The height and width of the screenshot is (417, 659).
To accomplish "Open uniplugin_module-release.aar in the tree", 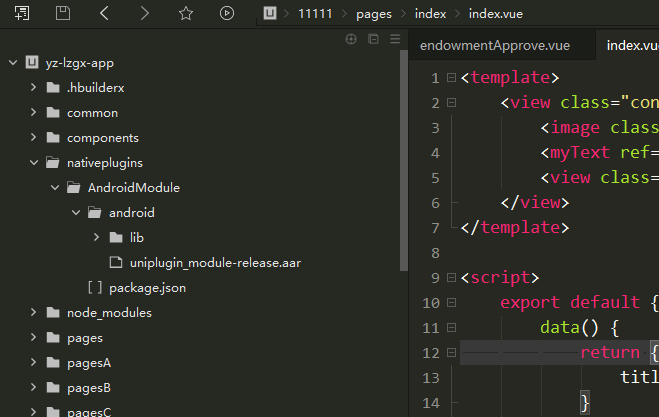I will click(x=215, y=263).
